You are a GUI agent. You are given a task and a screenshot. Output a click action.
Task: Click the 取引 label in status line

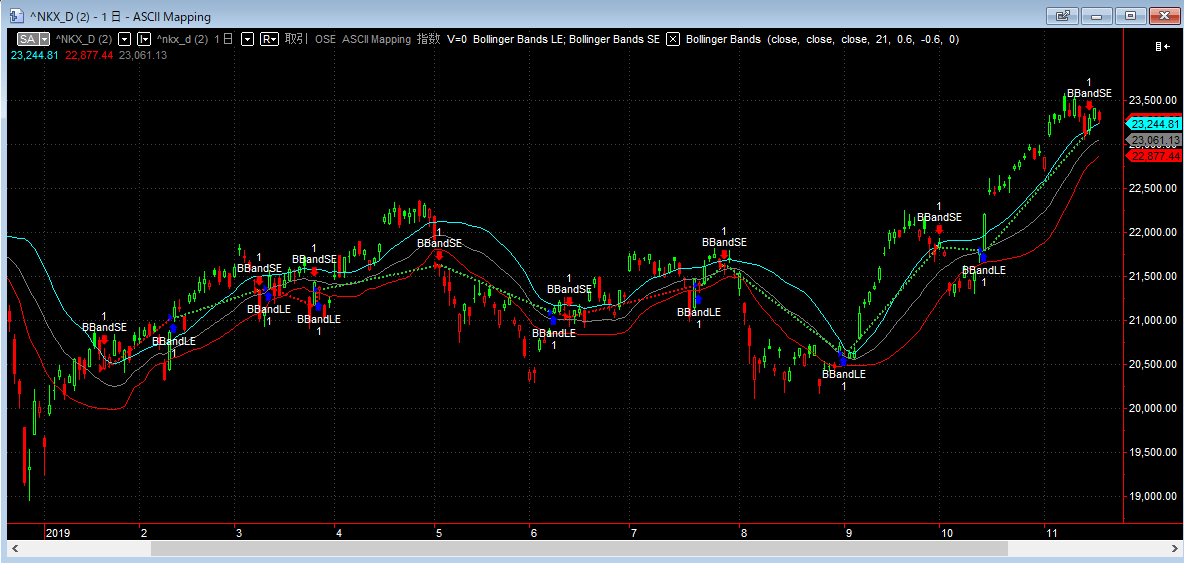tap(296, 39)
